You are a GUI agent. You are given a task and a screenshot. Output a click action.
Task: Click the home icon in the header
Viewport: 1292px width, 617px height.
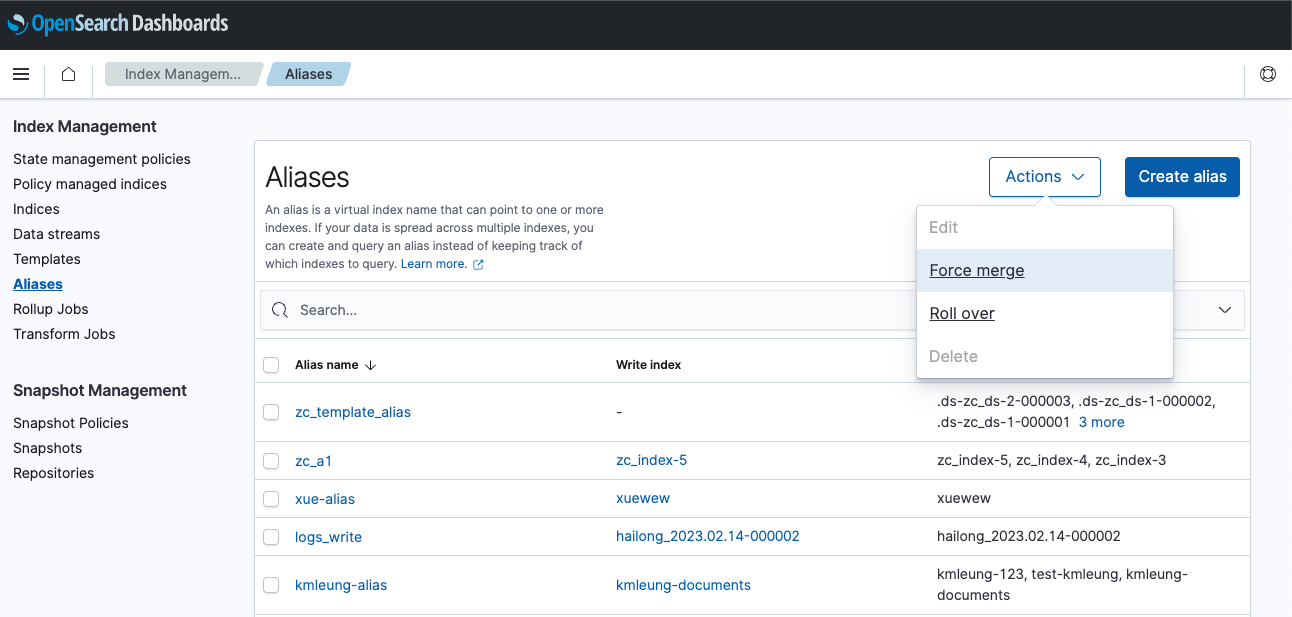coord(67,73)
